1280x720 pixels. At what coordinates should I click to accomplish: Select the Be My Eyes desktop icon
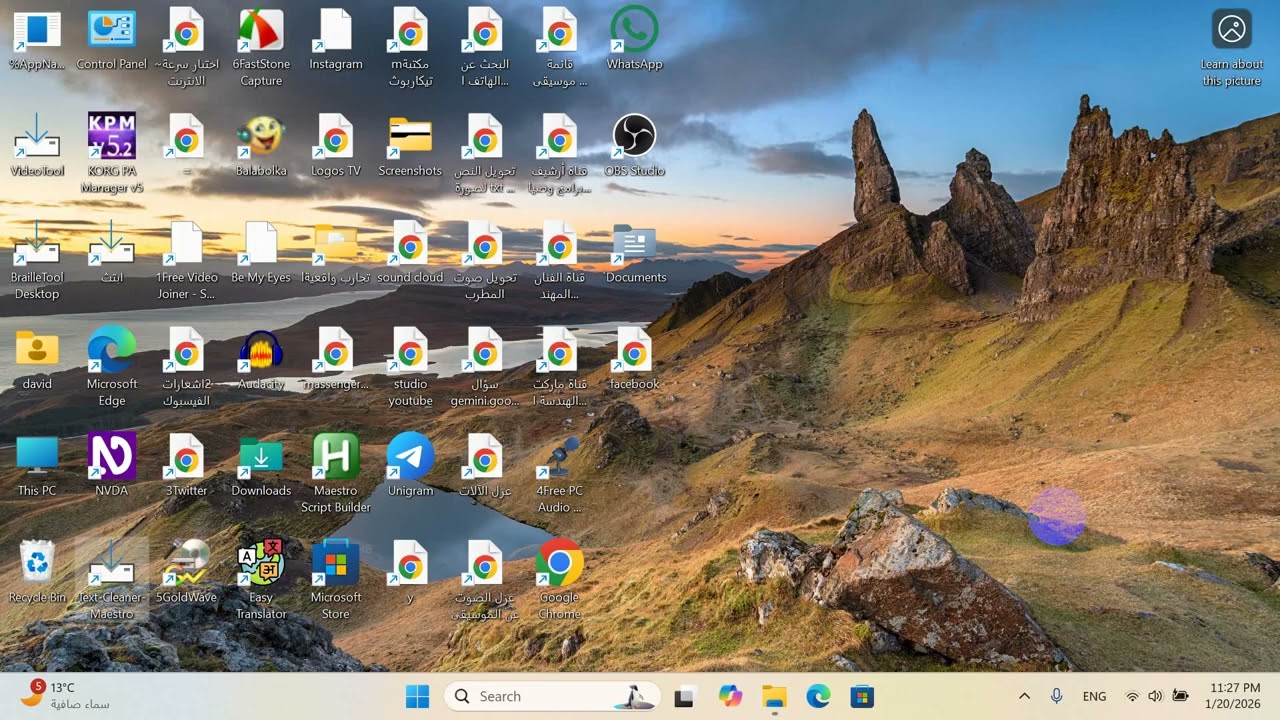[x=261, y=253]
